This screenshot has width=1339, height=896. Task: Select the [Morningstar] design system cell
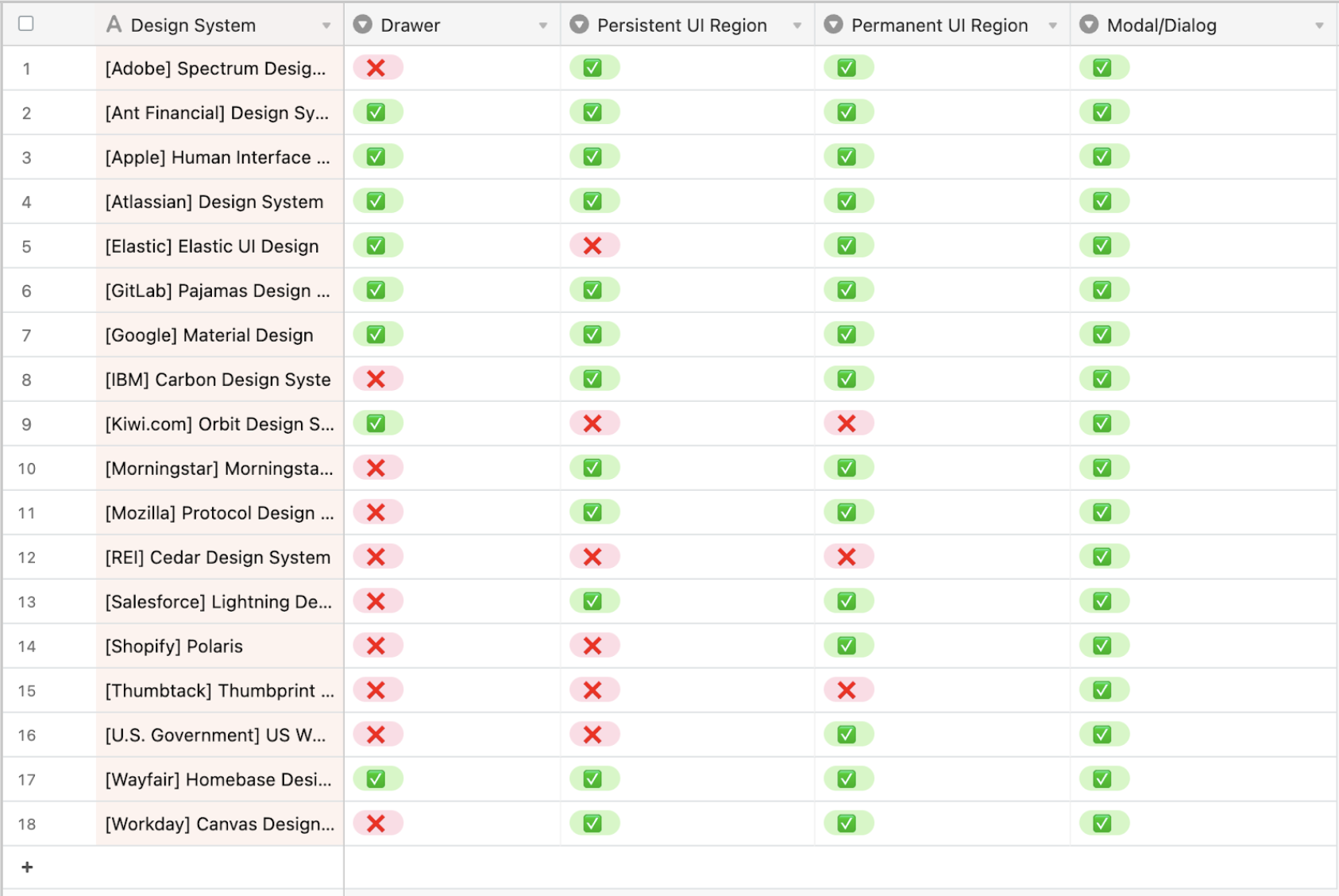click(220, 469)
